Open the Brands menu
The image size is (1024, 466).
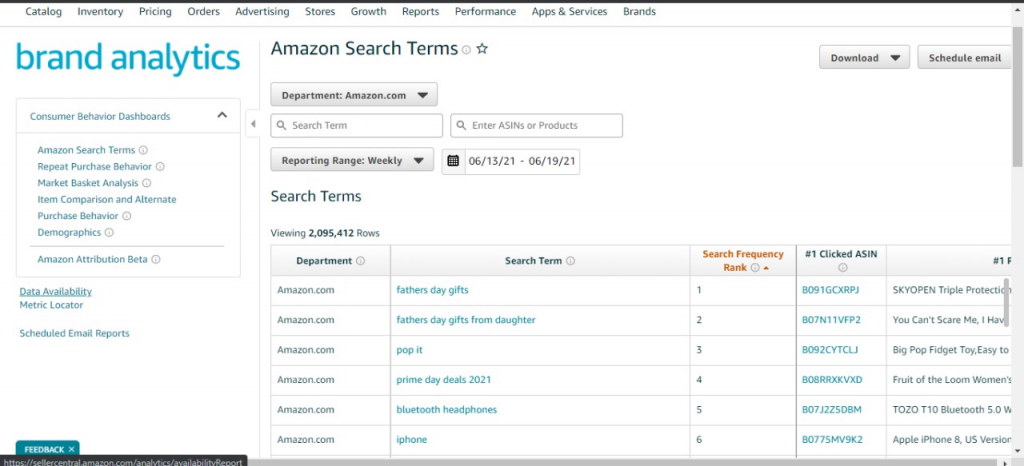639,11
